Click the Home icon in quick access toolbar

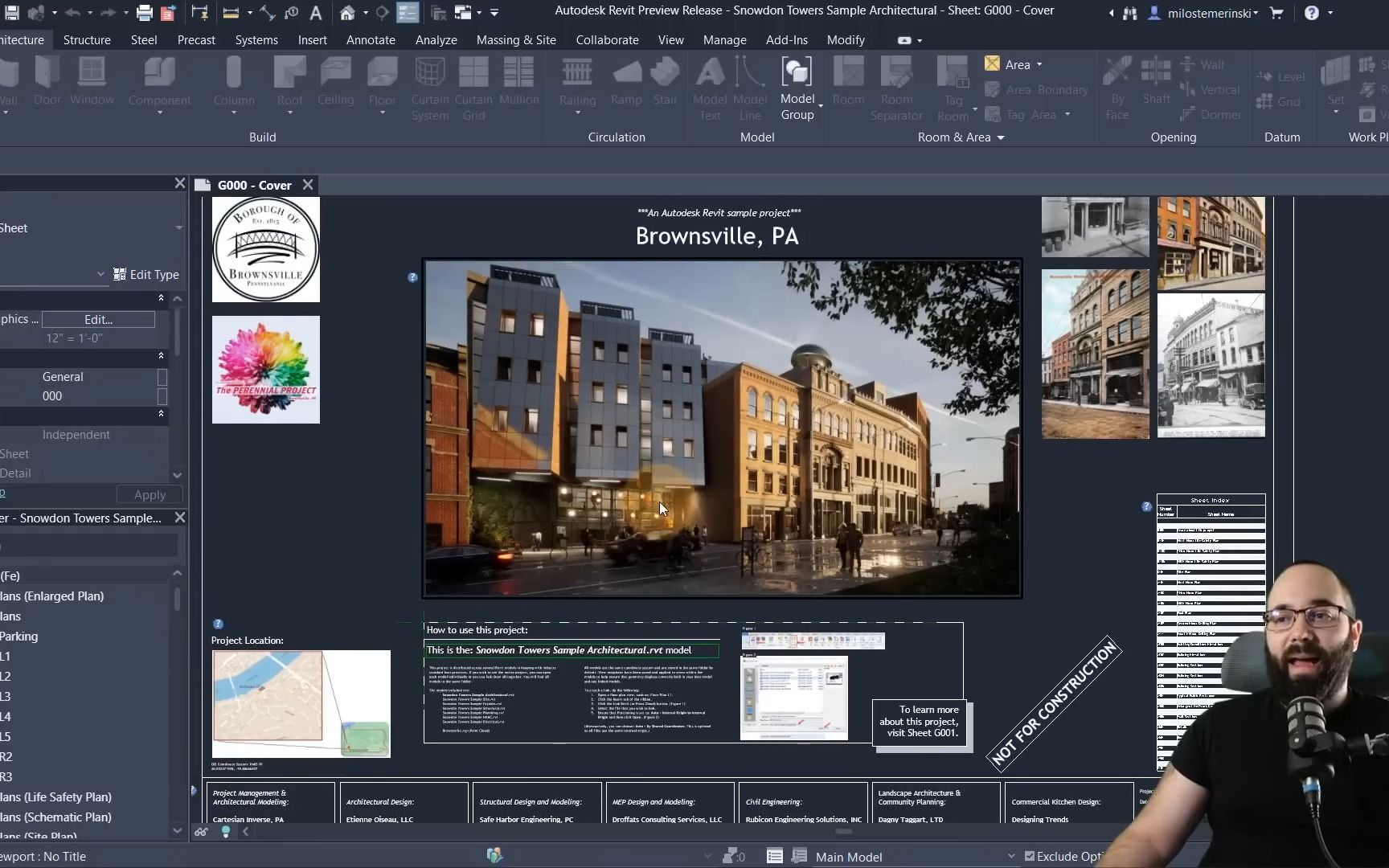click(347, 12)
